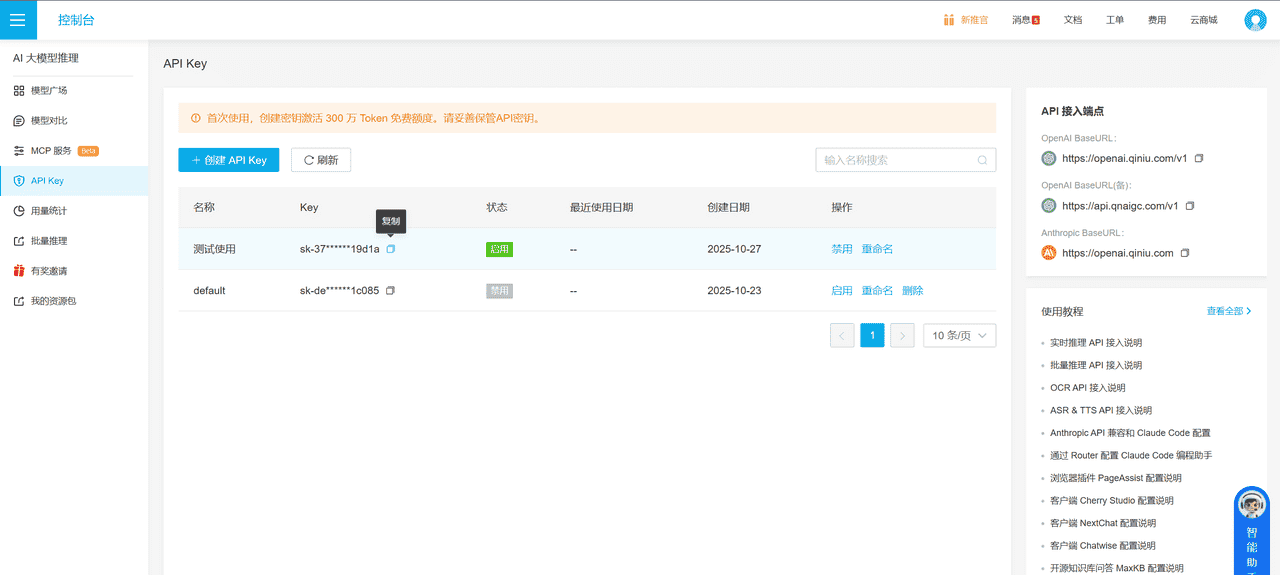Click the 启用 green status tag
The width and height of the screenshot is (1280, 575).
(x=499, y=249)
